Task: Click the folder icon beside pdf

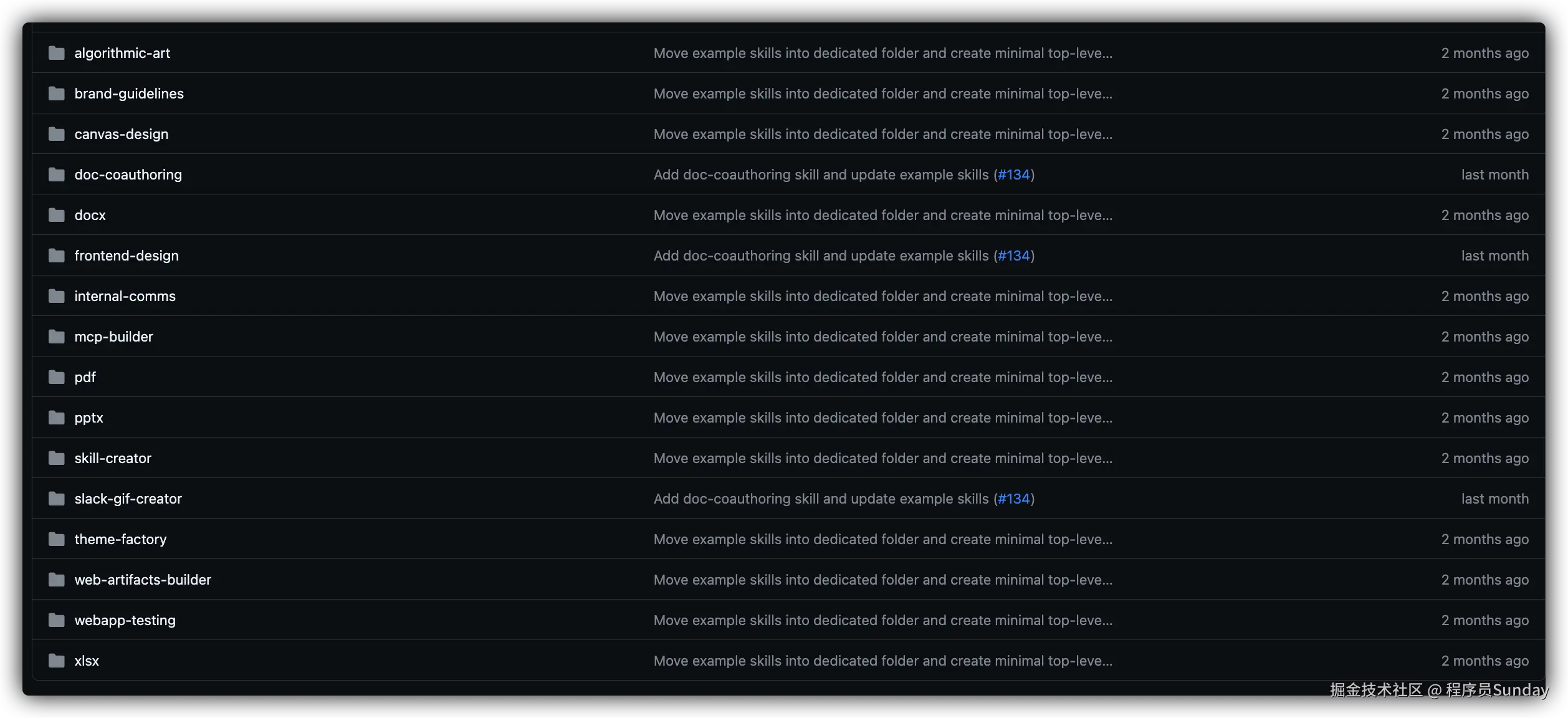Action: pyautogui.click(x=57, y=377)
